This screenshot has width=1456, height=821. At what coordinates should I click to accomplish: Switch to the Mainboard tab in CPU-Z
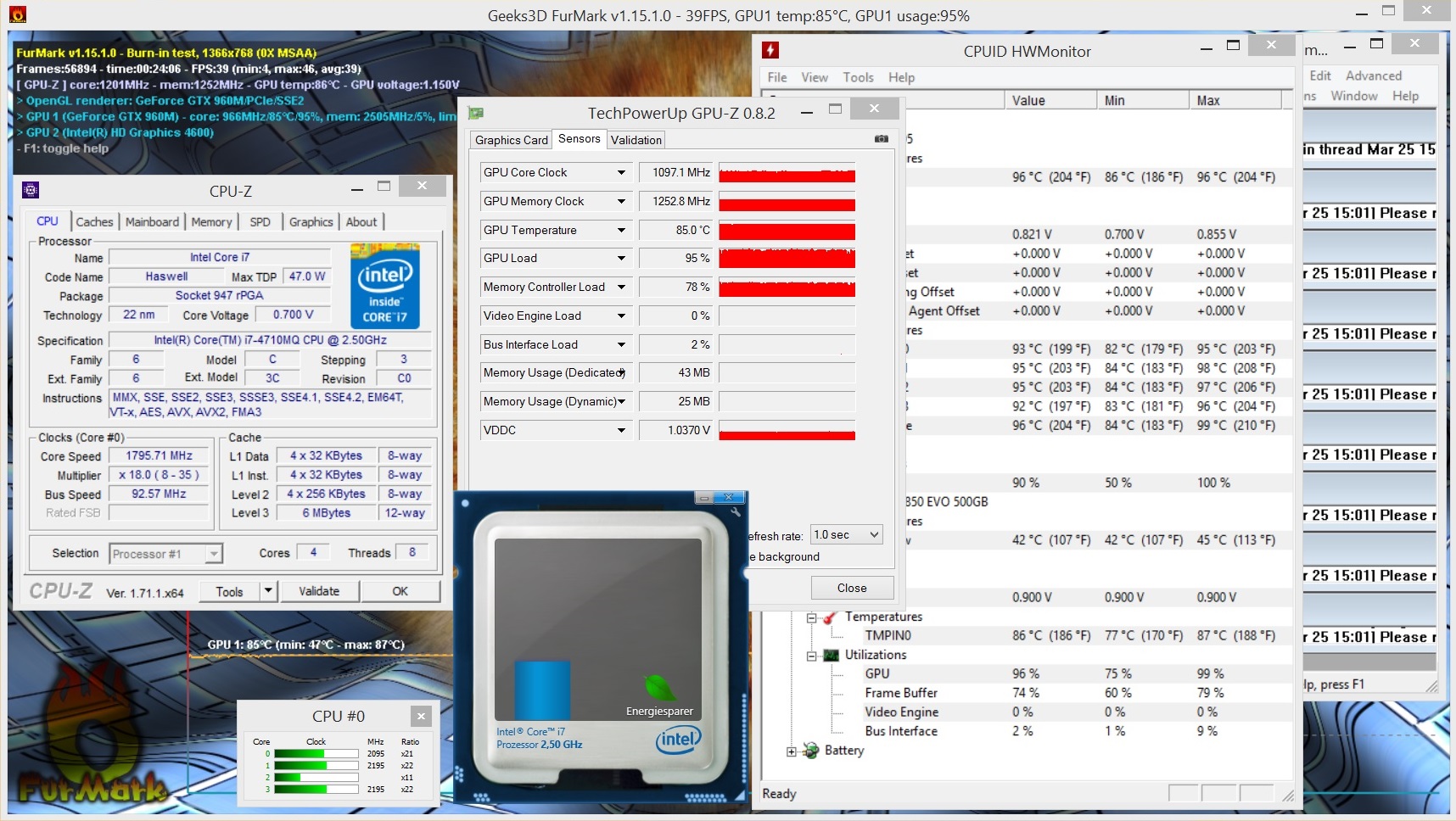point(153,222)
